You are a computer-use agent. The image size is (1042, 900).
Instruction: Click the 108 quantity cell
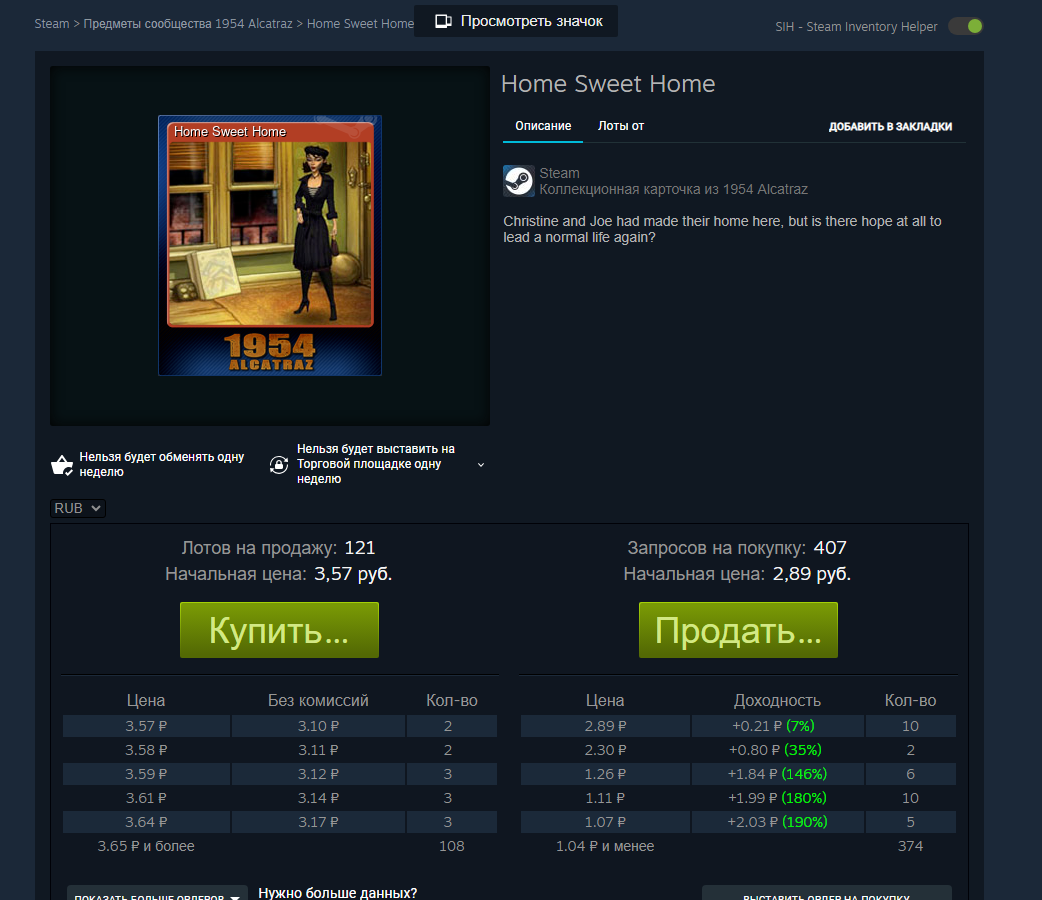pyautogui.click(x=452, y=846)
